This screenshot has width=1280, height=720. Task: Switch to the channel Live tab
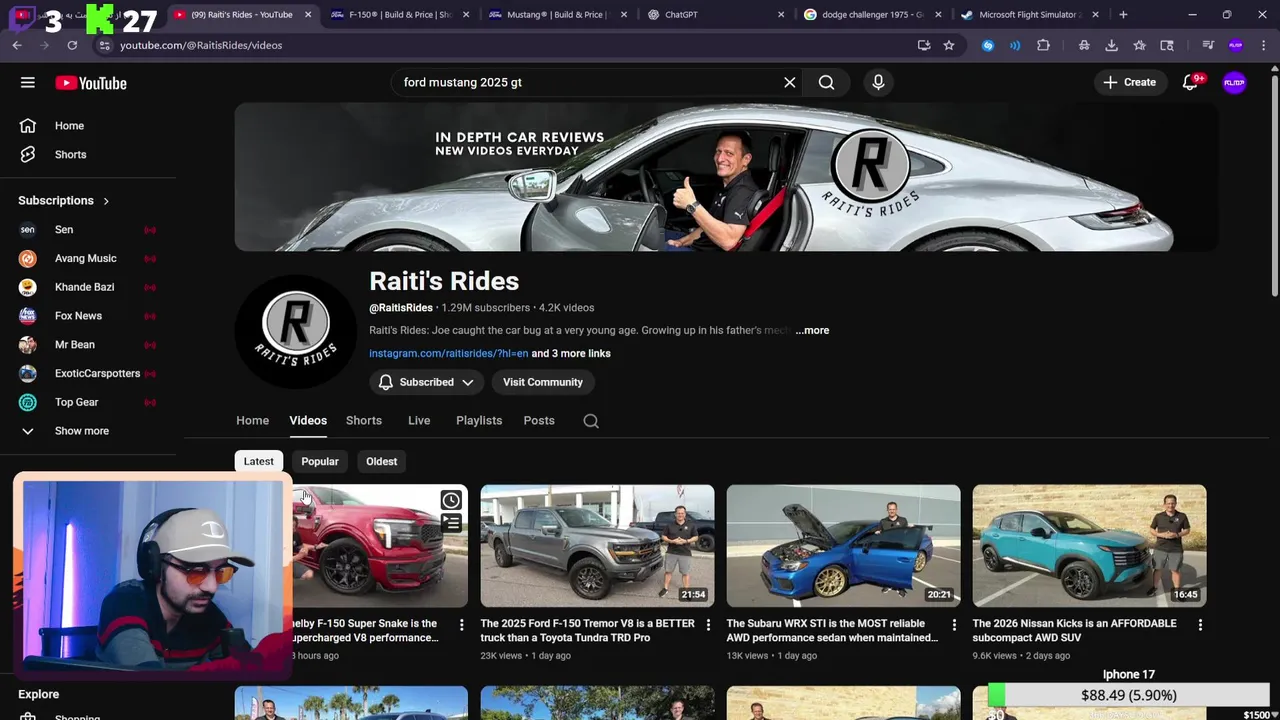point(419,420)
